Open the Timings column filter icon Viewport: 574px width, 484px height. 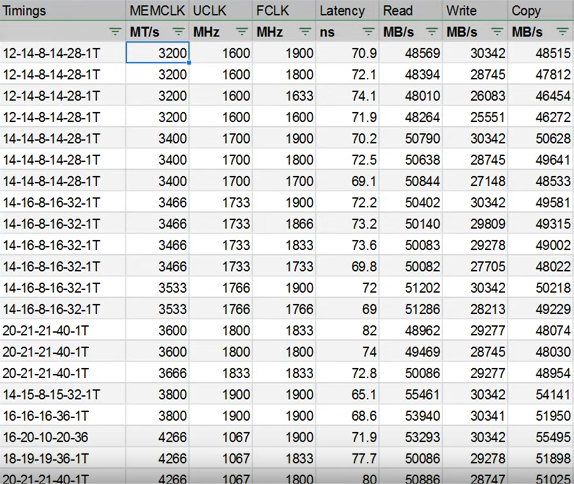click(115, 32)
